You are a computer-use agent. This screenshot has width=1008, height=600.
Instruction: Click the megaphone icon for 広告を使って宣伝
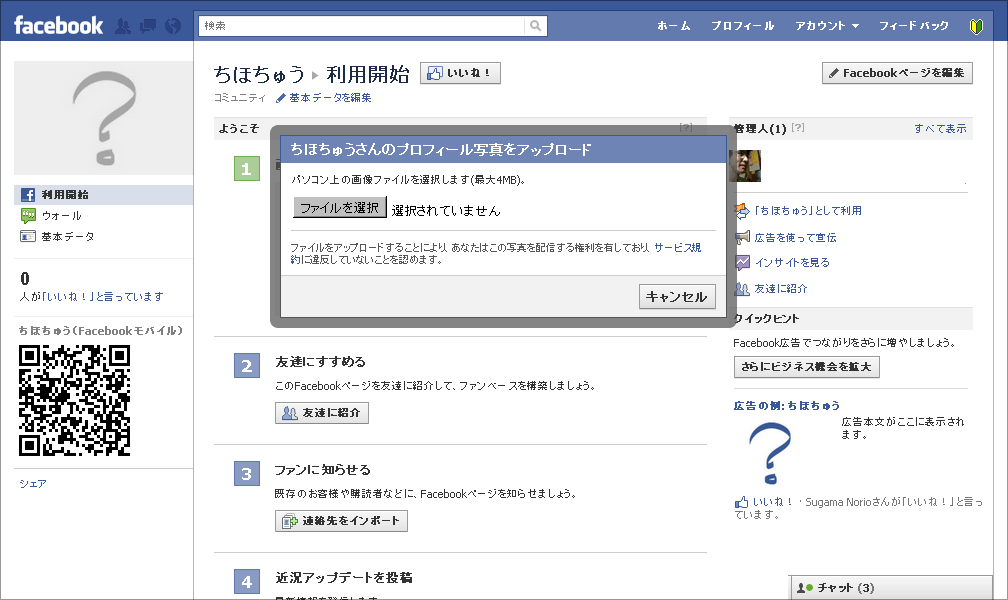[742, 237]
